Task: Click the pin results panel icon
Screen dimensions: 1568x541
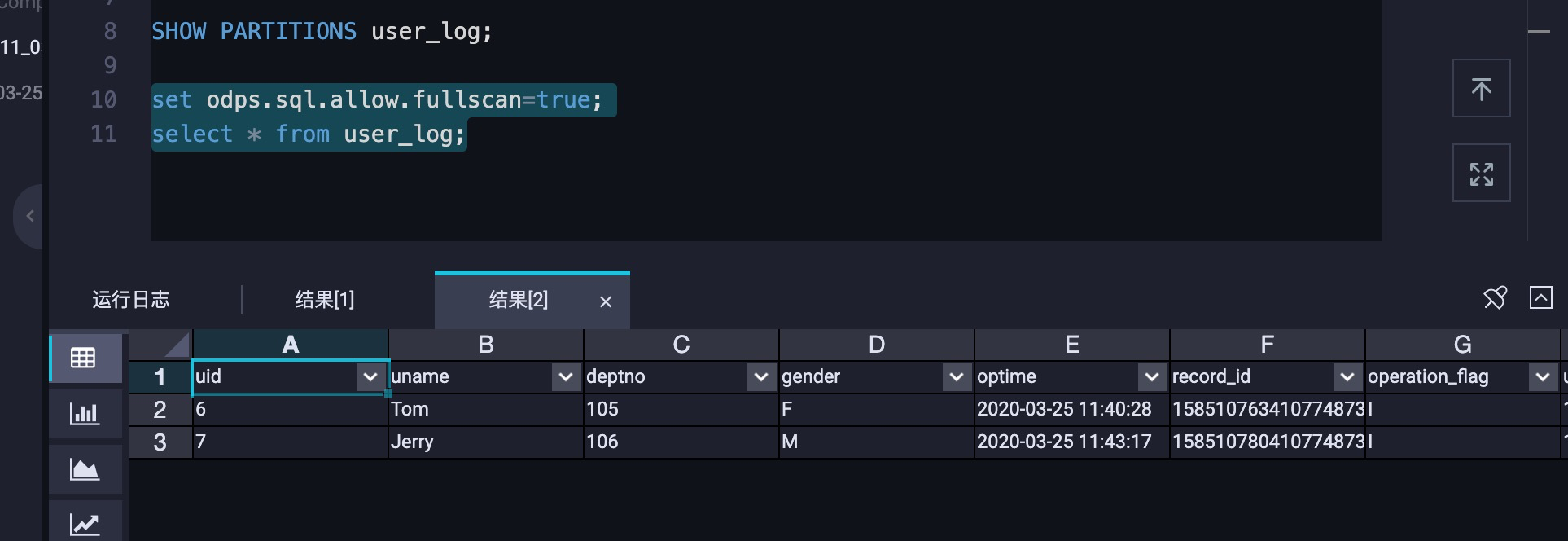Action: (1496, 298)
